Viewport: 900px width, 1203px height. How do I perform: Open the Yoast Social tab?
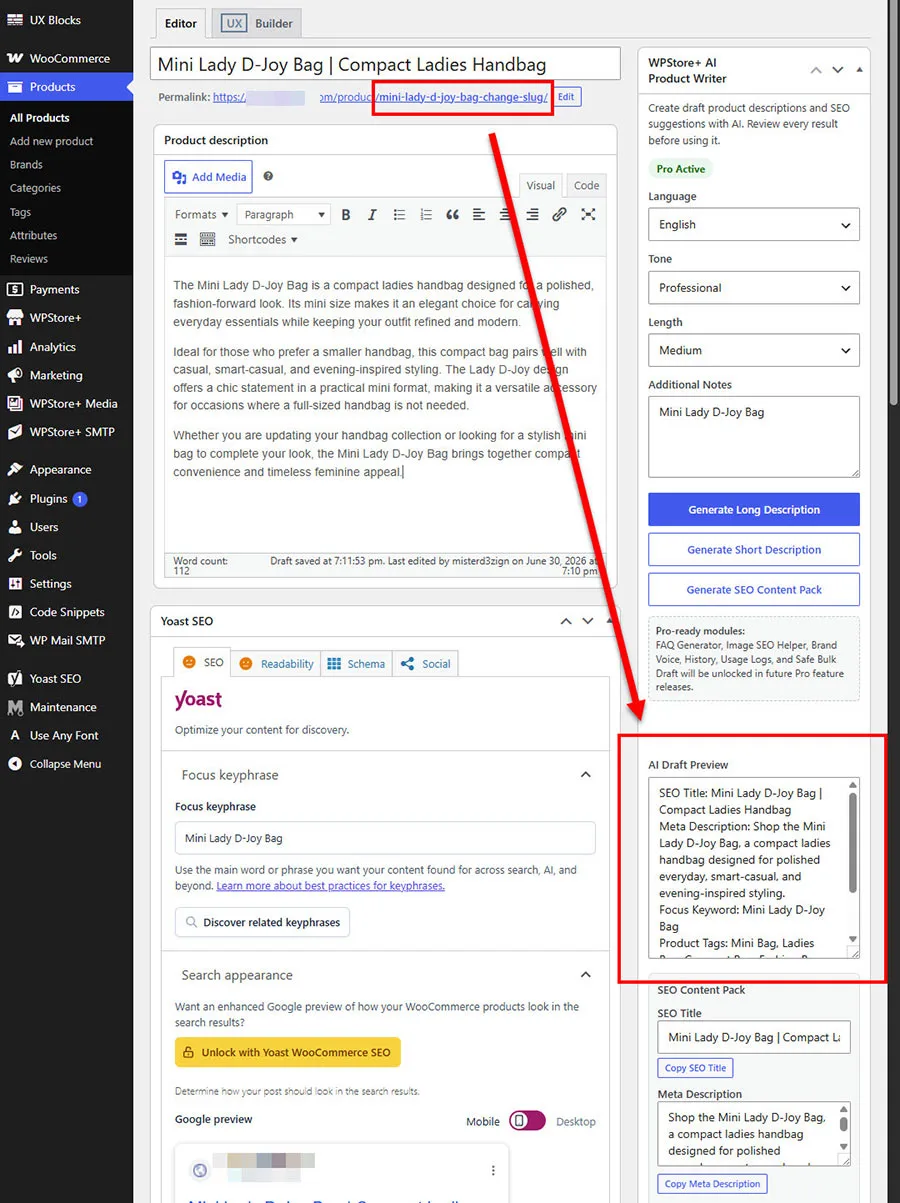(x=426, y=663)
